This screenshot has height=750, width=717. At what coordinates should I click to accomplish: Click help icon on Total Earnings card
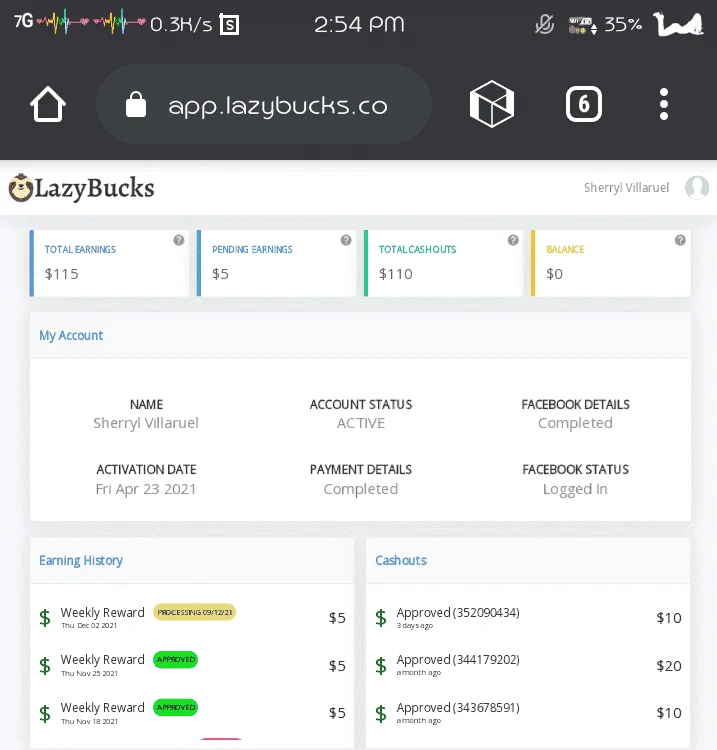point(178,240)
